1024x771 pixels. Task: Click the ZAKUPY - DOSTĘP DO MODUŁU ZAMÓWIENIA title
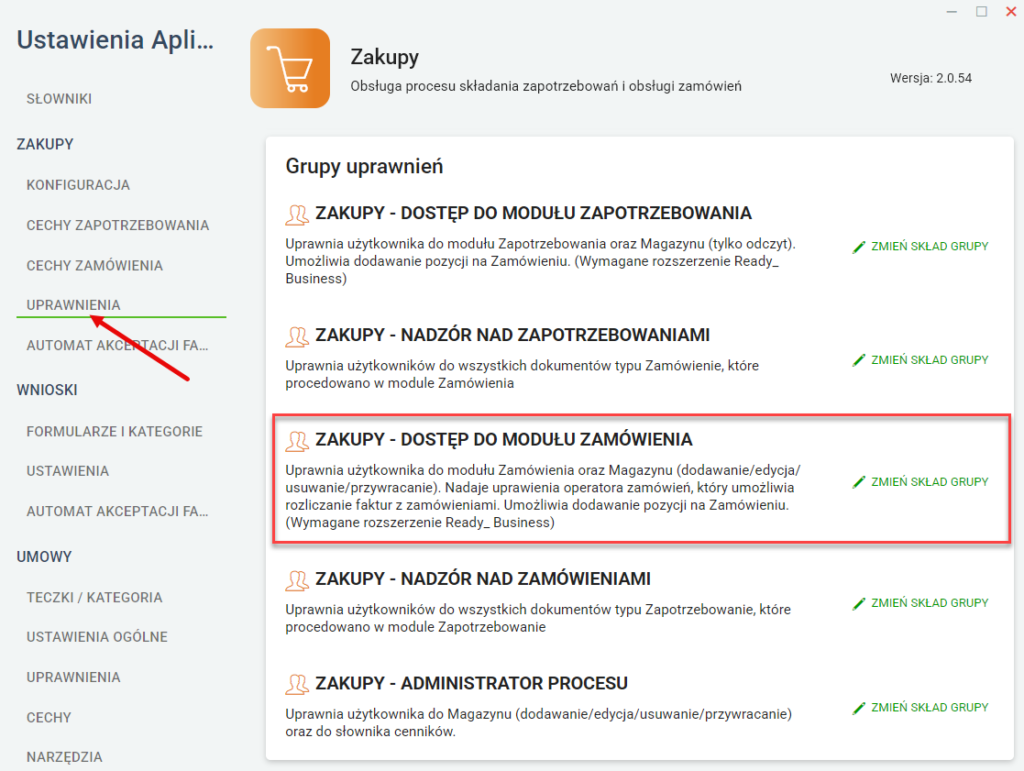tap(504, 439)
